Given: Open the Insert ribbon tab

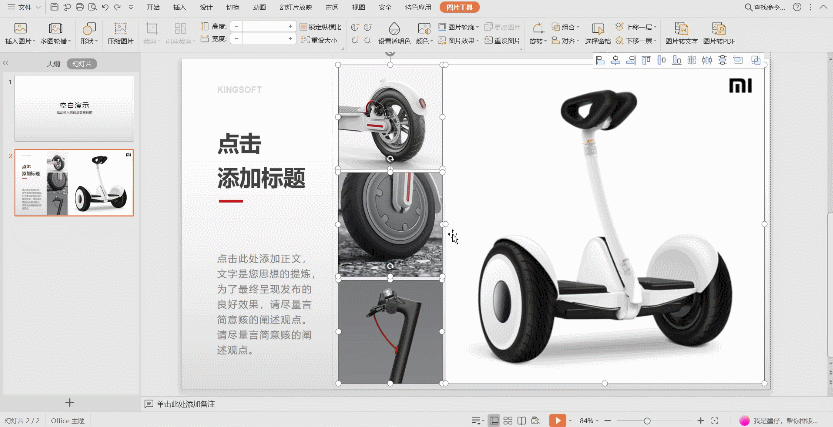Looking at the screenshot, I should pyautogui.click(x=179, y=7).
